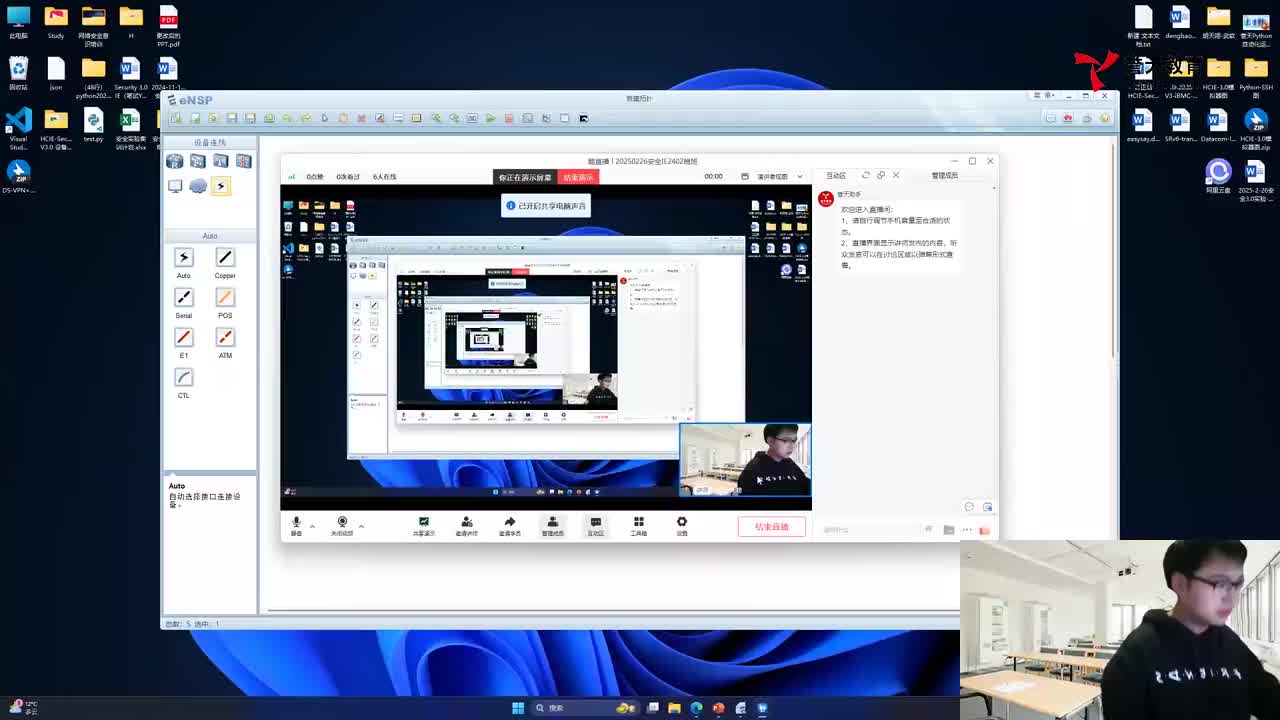Open the presenter view dropdown
The height and width of the screenshot is (720, 1280).
tap(779, 177)
